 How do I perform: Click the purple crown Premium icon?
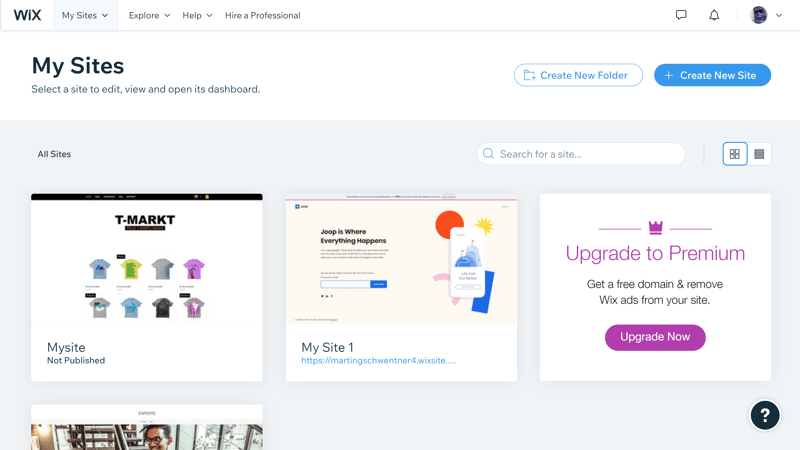[655, 228]
